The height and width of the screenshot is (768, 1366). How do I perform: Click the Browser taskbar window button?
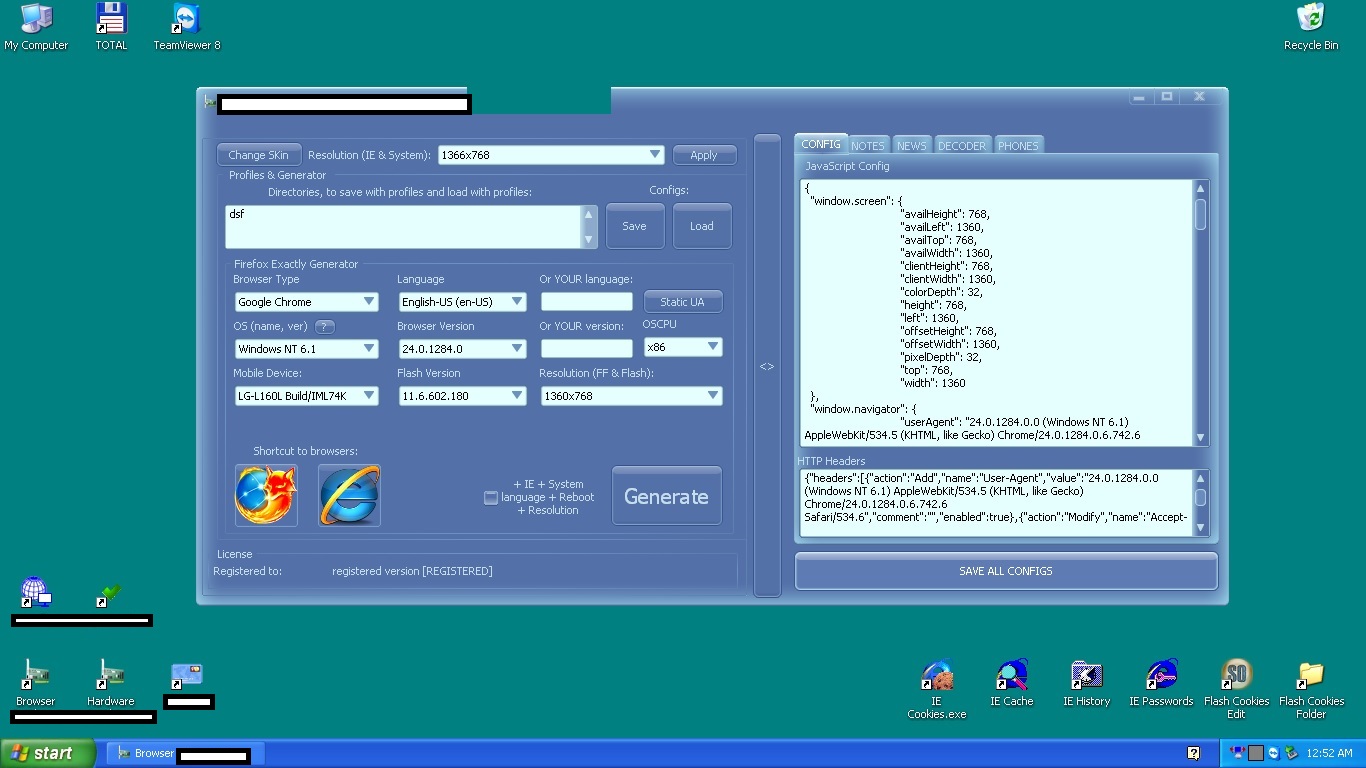(186, 753)
